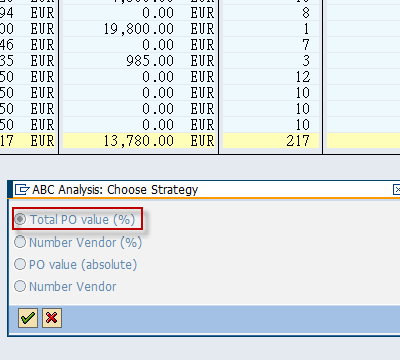Click the 19,800.00 amount cell
Screen dimensions: 400x360
coord(140,29)
